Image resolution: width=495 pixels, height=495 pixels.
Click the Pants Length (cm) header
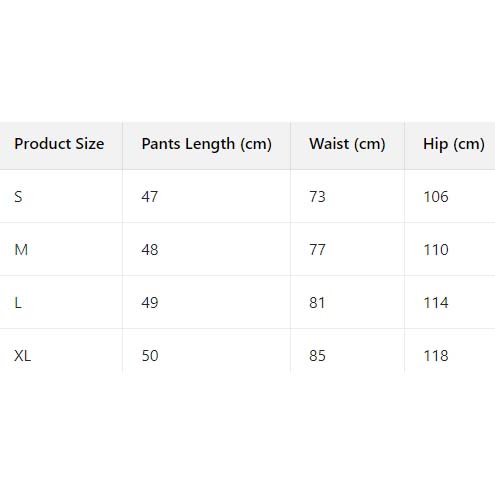[207, 145]
